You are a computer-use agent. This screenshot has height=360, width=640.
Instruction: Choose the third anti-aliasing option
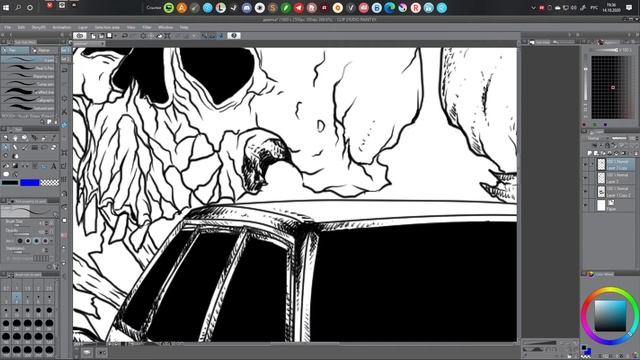[37, 241]
